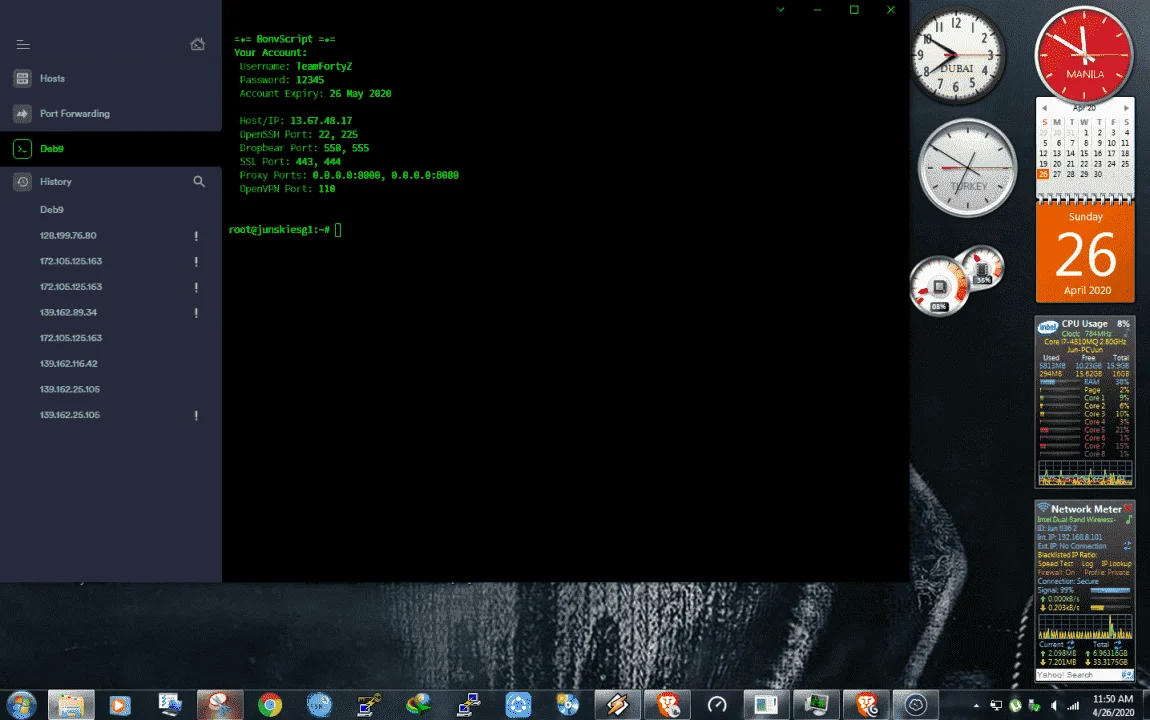Click the CPU gauge meter gadget
This screenshot has width=1150, height=720.
click(x=939, y=286)
